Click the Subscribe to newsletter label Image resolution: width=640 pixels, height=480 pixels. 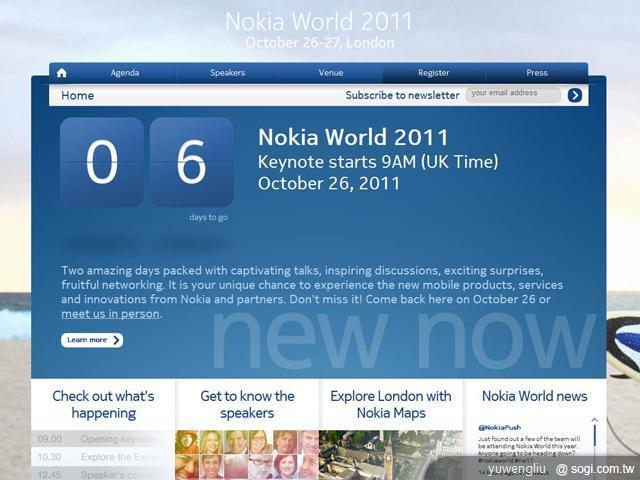(402, 95)
